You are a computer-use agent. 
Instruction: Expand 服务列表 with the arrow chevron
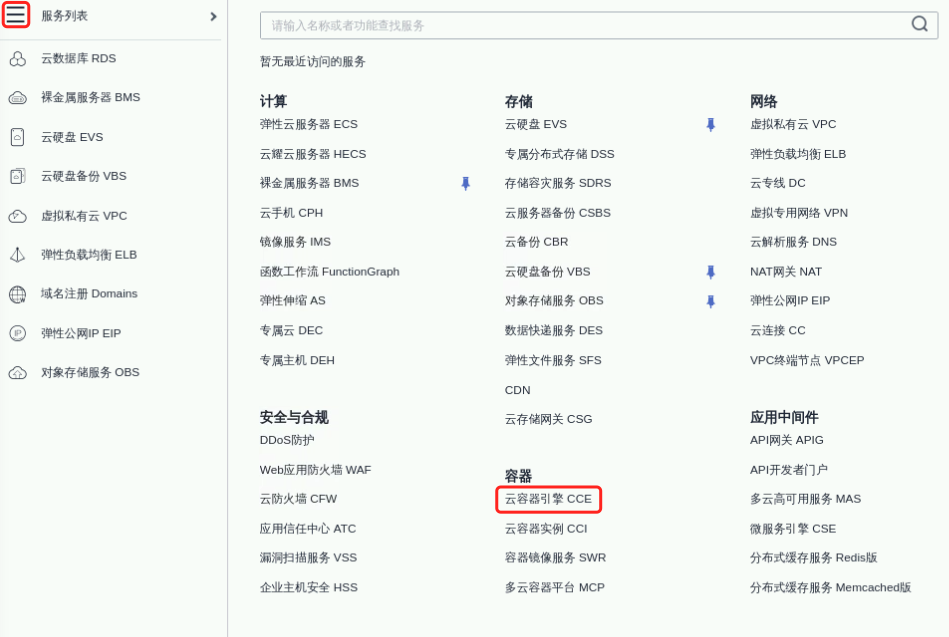(213, 16)
